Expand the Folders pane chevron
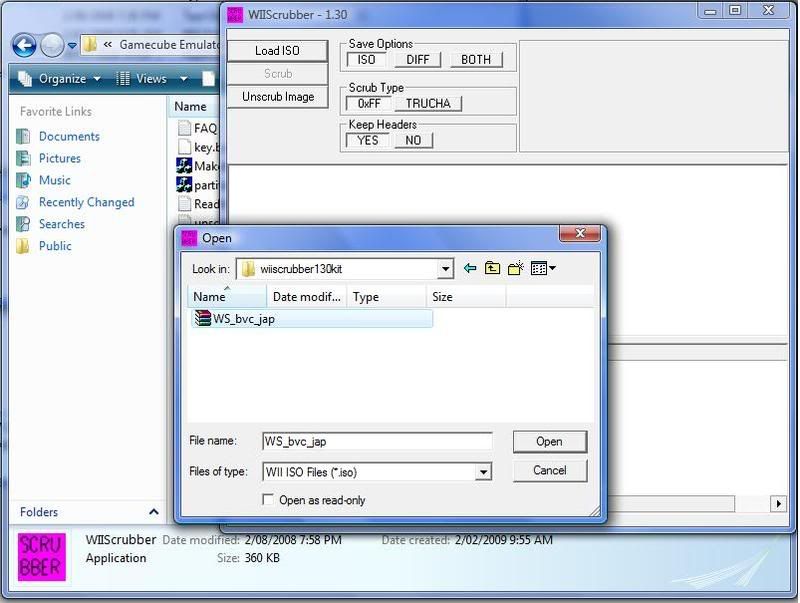The height and width of the screenshot is (603, 800). click(154, 512)
